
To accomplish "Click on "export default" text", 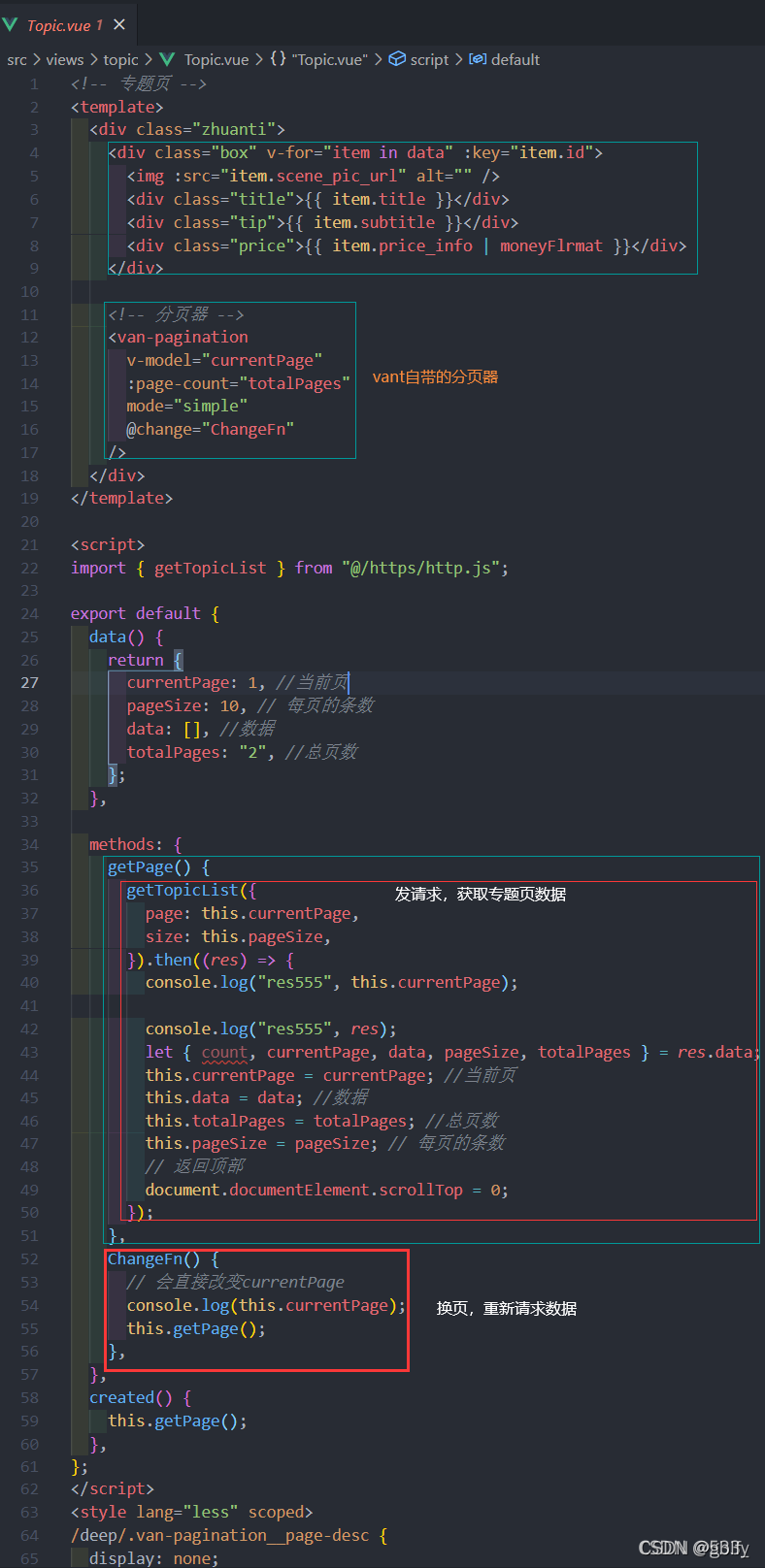I will tap(135, 614).
